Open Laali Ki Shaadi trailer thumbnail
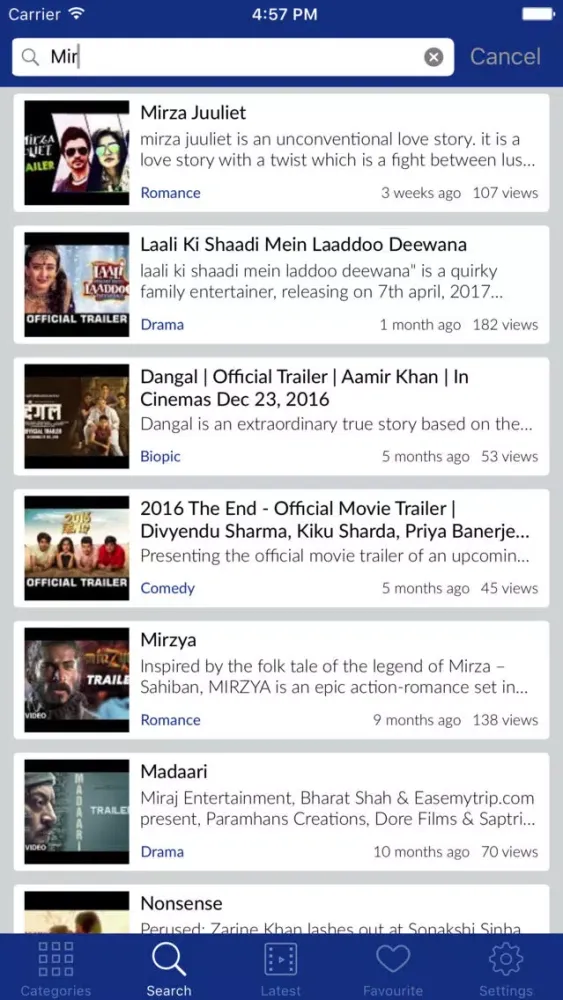The width and height of the screenshot is (563, 1000). 77,284
